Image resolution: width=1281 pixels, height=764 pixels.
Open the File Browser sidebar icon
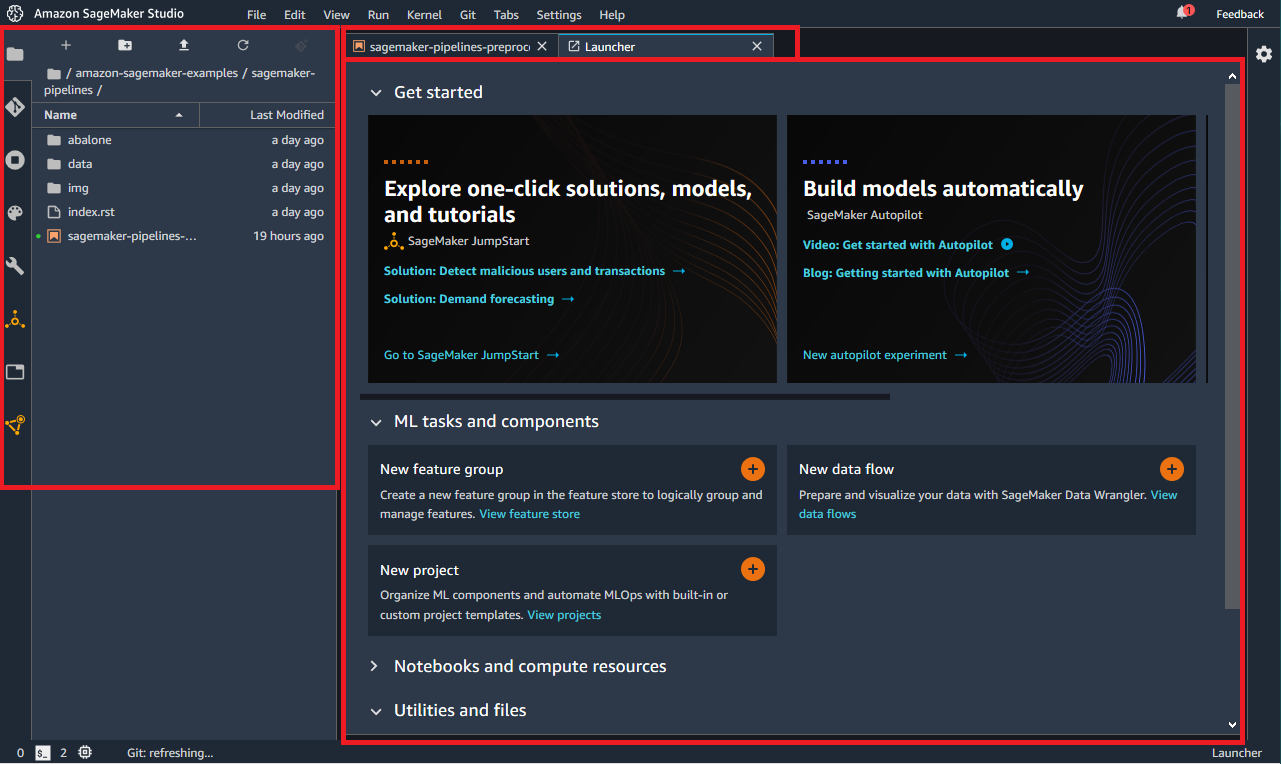[15, 54]
